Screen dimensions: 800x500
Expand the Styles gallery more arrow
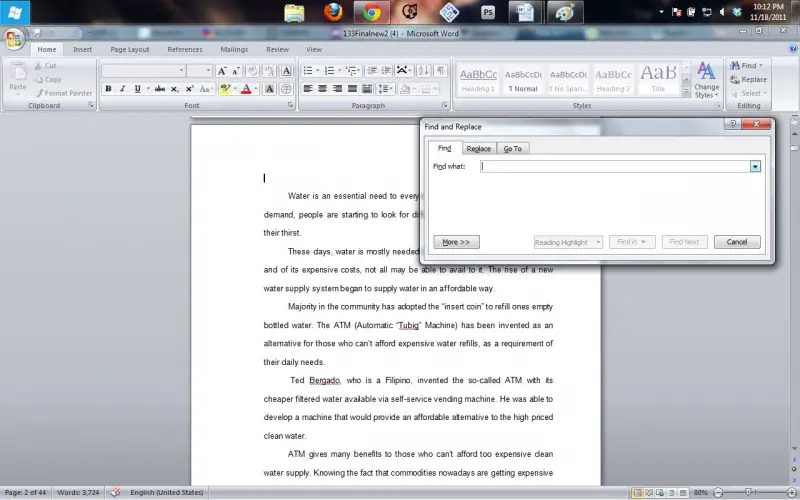(x=686, y=92)
